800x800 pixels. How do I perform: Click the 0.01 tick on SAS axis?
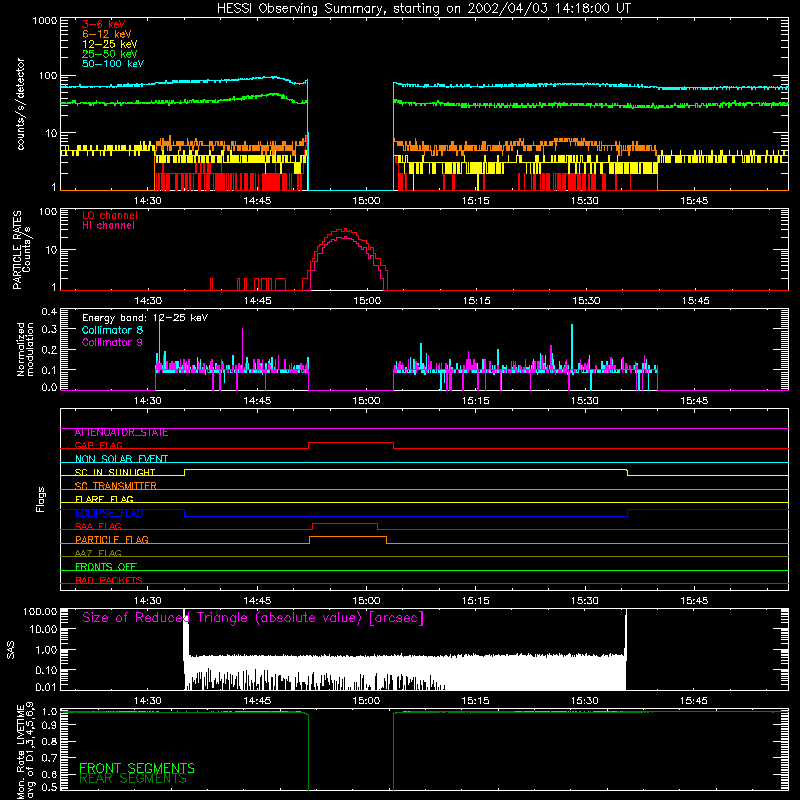point(46,687)
